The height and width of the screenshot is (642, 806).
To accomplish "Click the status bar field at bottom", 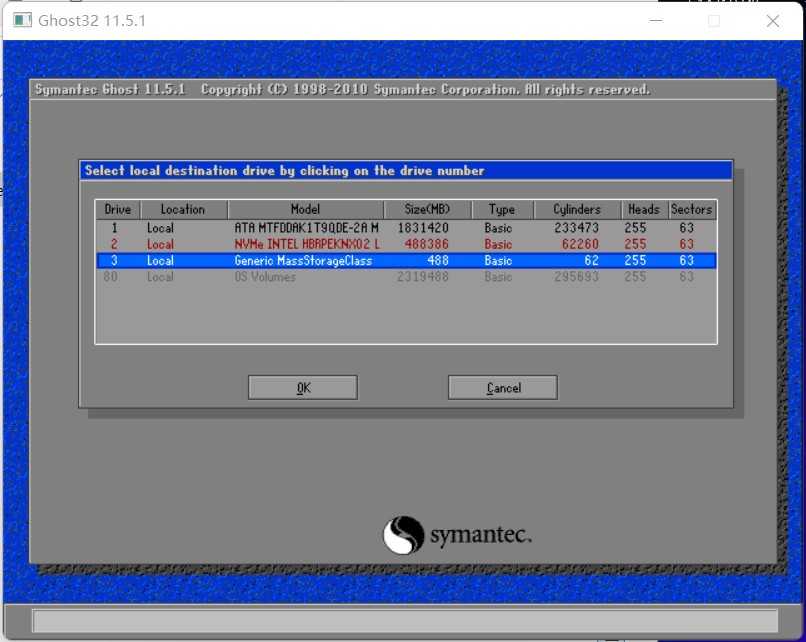I will tap(405, 621).
